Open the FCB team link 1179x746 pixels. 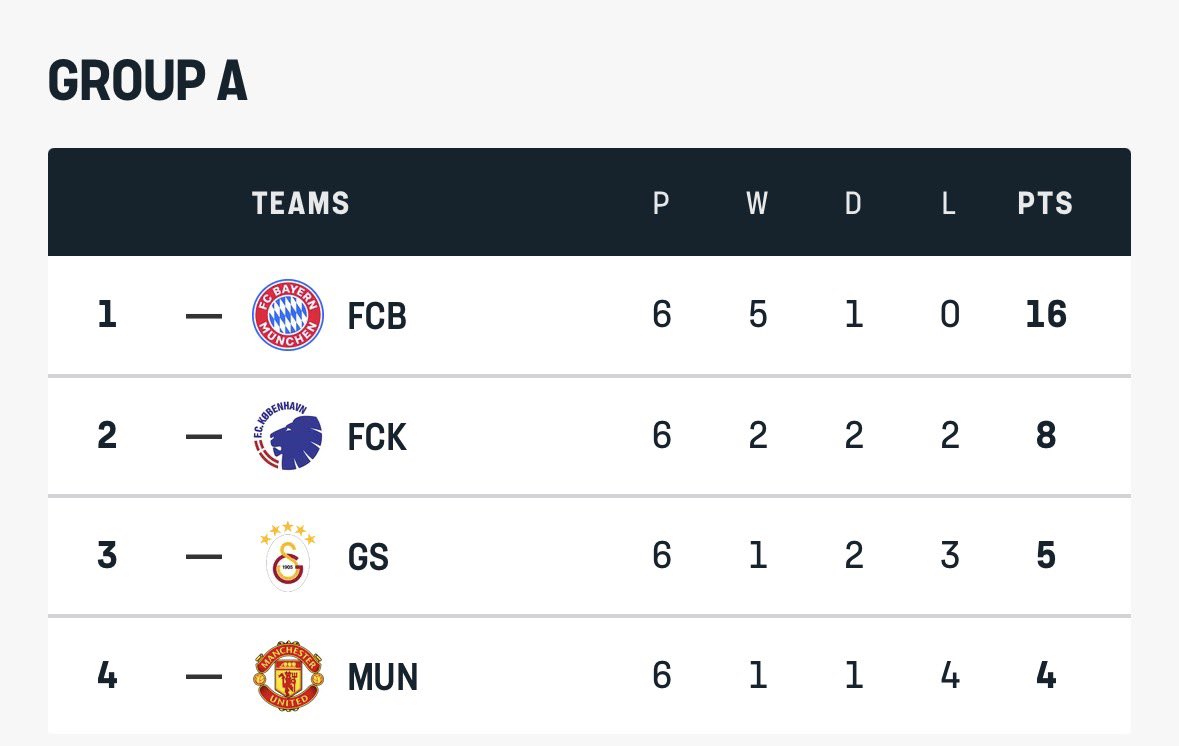[x=377, y=317]
